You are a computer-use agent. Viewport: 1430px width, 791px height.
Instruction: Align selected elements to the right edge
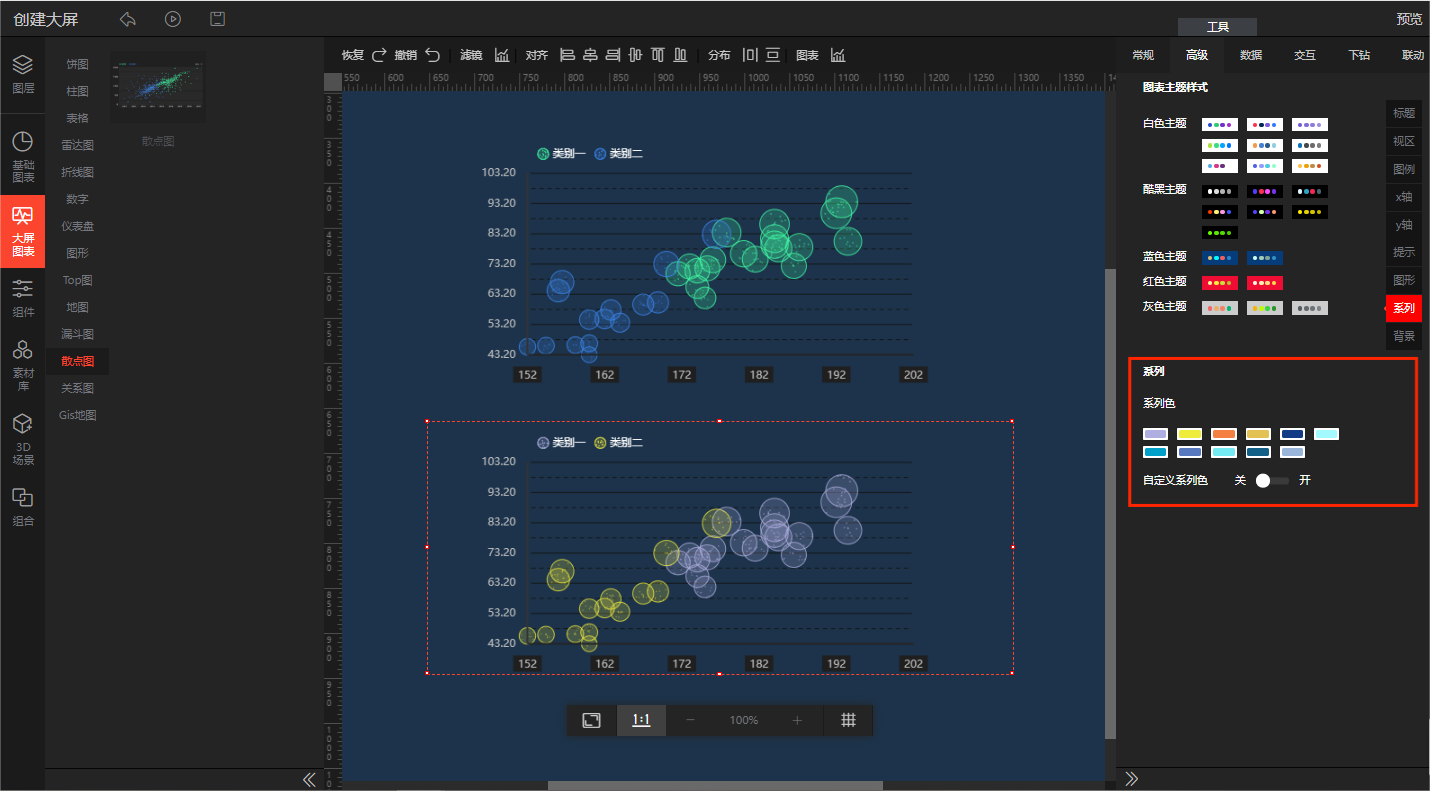[x=613, y=55]
